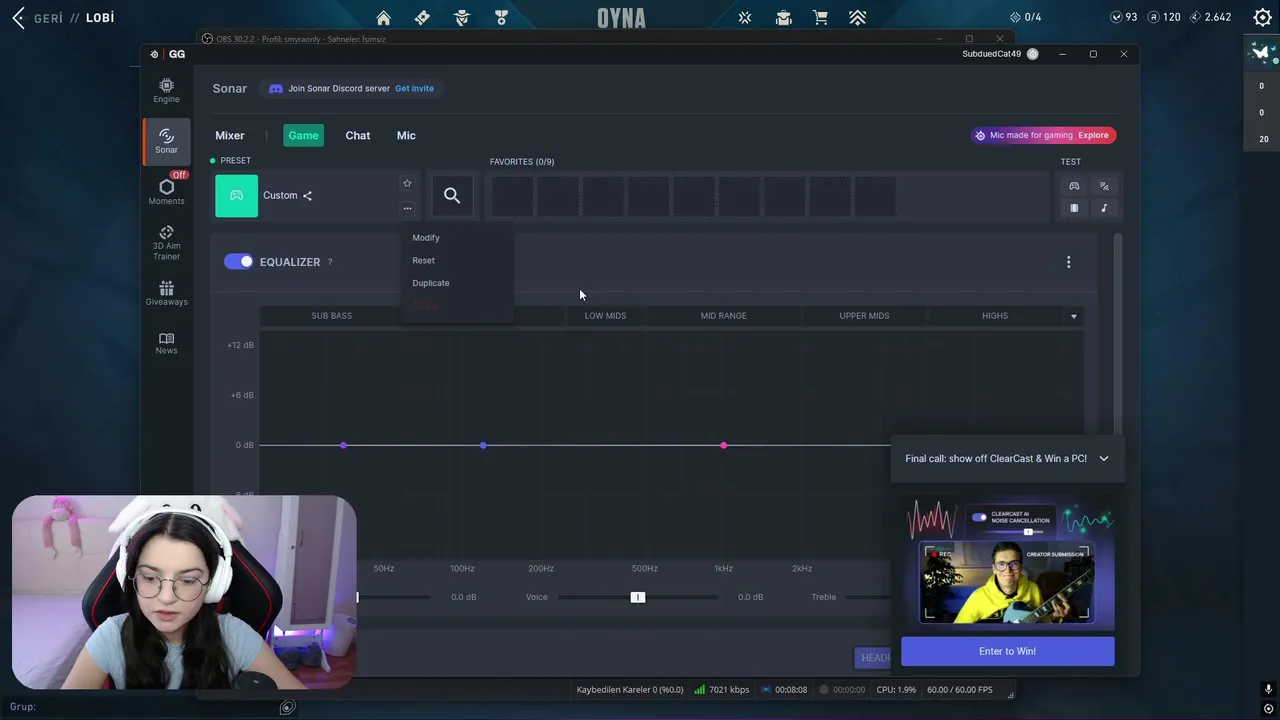Open the Valorant agents icon
Screen dimensions: 1280x720
point(462,17)
